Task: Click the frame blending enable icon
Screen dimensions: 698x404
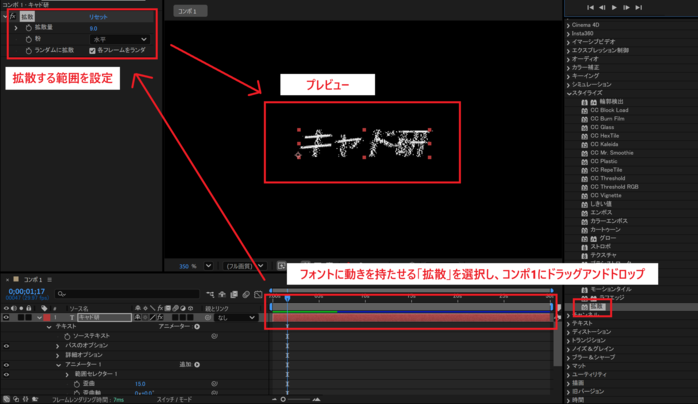Action: point(234,294)
